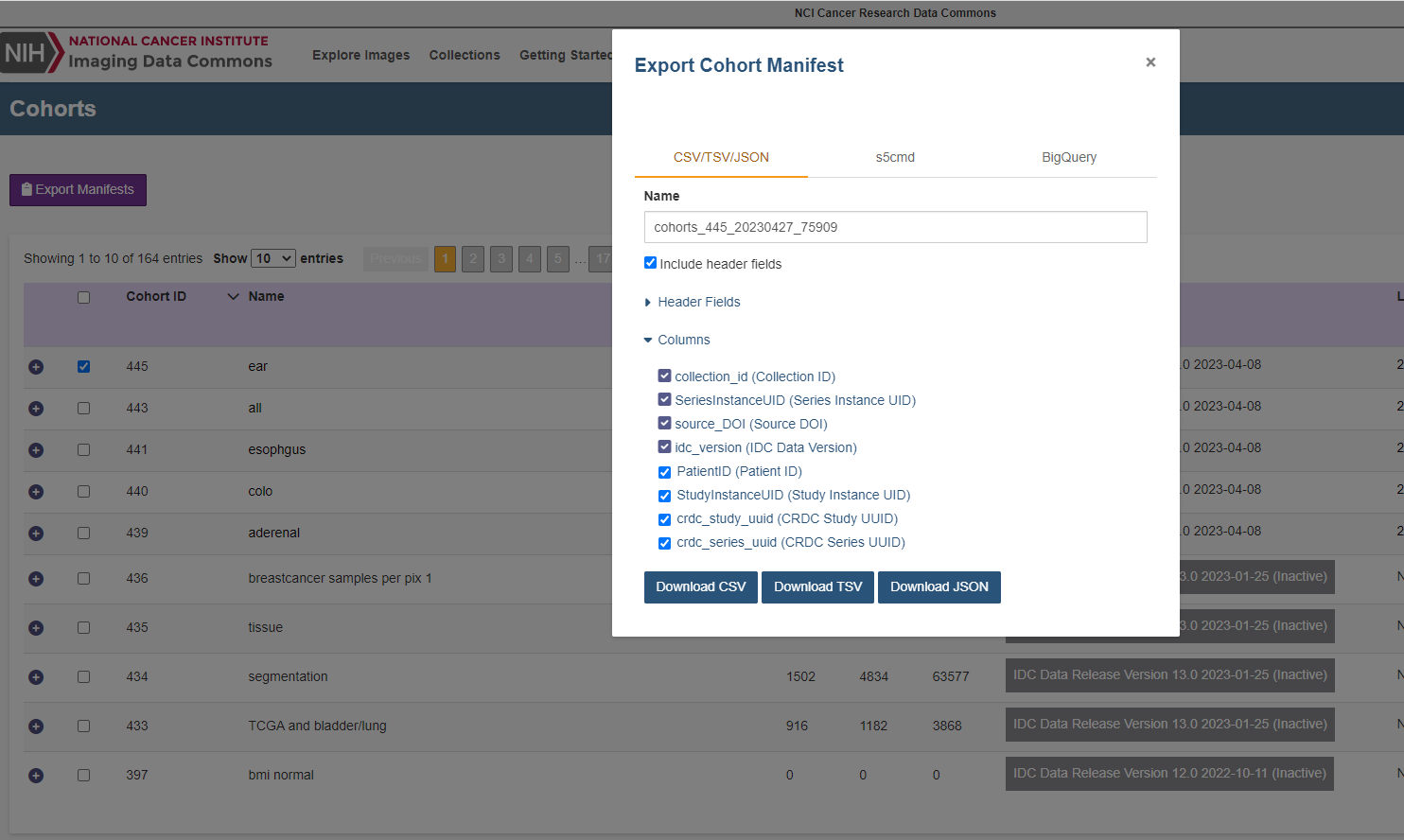Image resolution: width=1404 pixels, height=840 pixels.
Task: Click the plus icon beside cohort 443
Action: tap(36, 409)
